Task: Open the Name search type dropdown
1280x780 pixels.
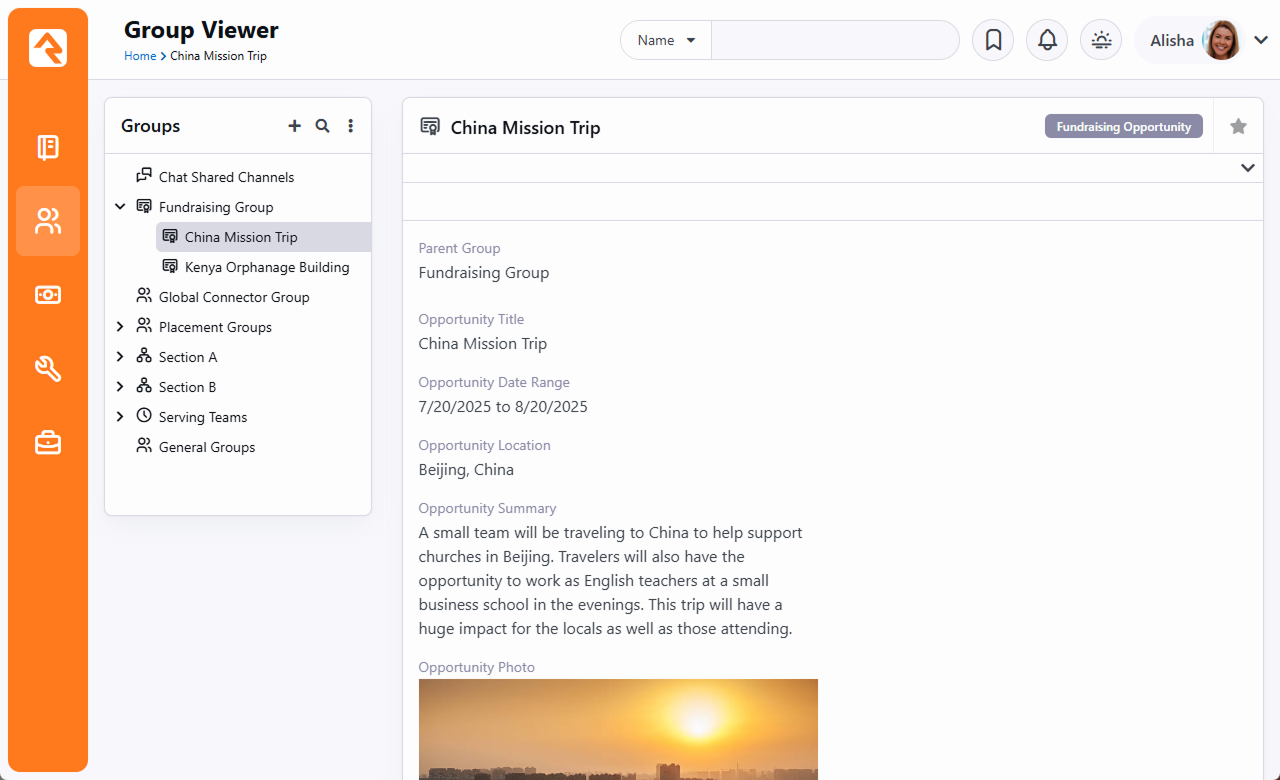Action: 666,40
